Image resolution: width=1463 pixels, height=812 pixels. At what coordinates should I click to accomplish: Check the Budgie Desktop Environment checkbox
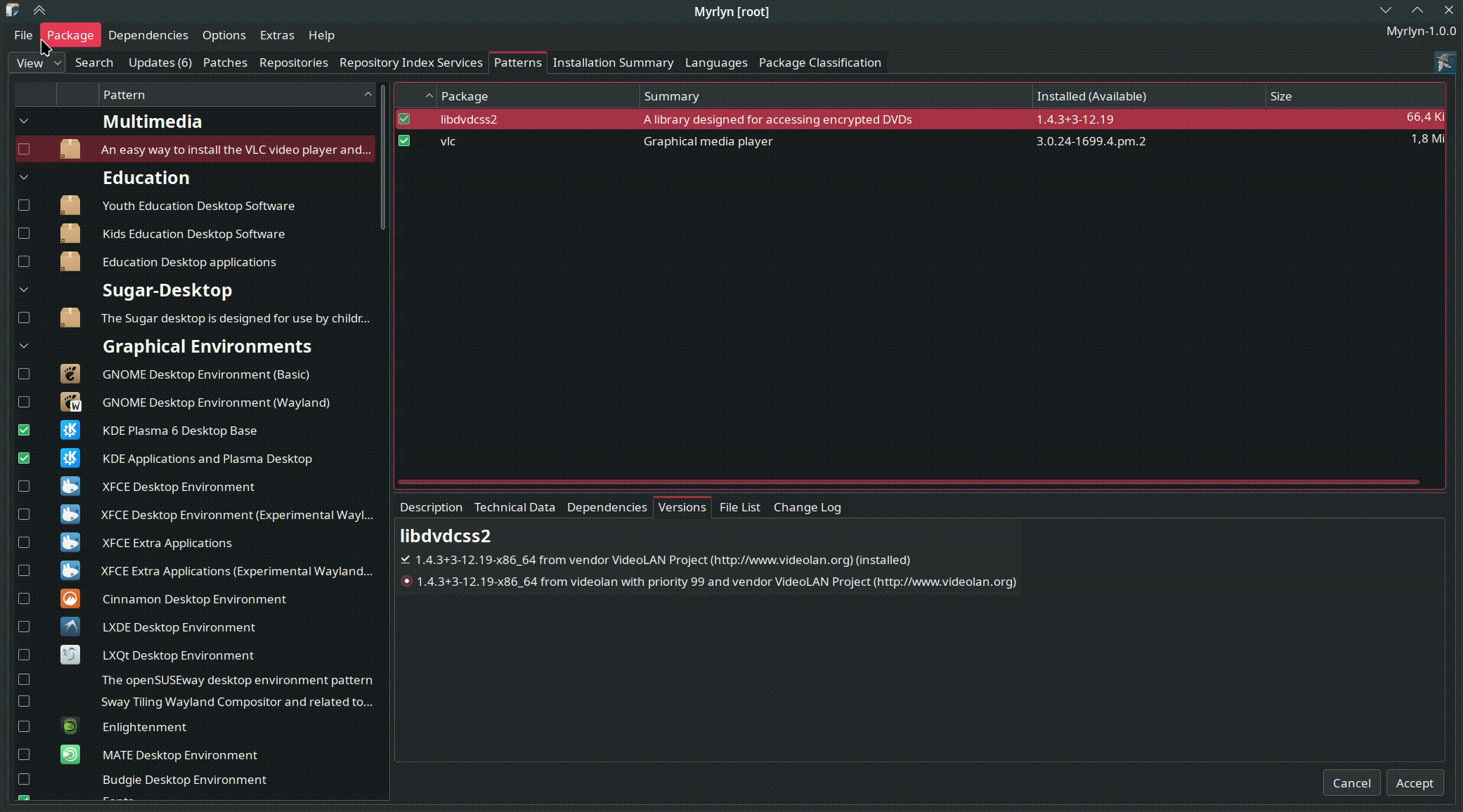tap(24, 779)
